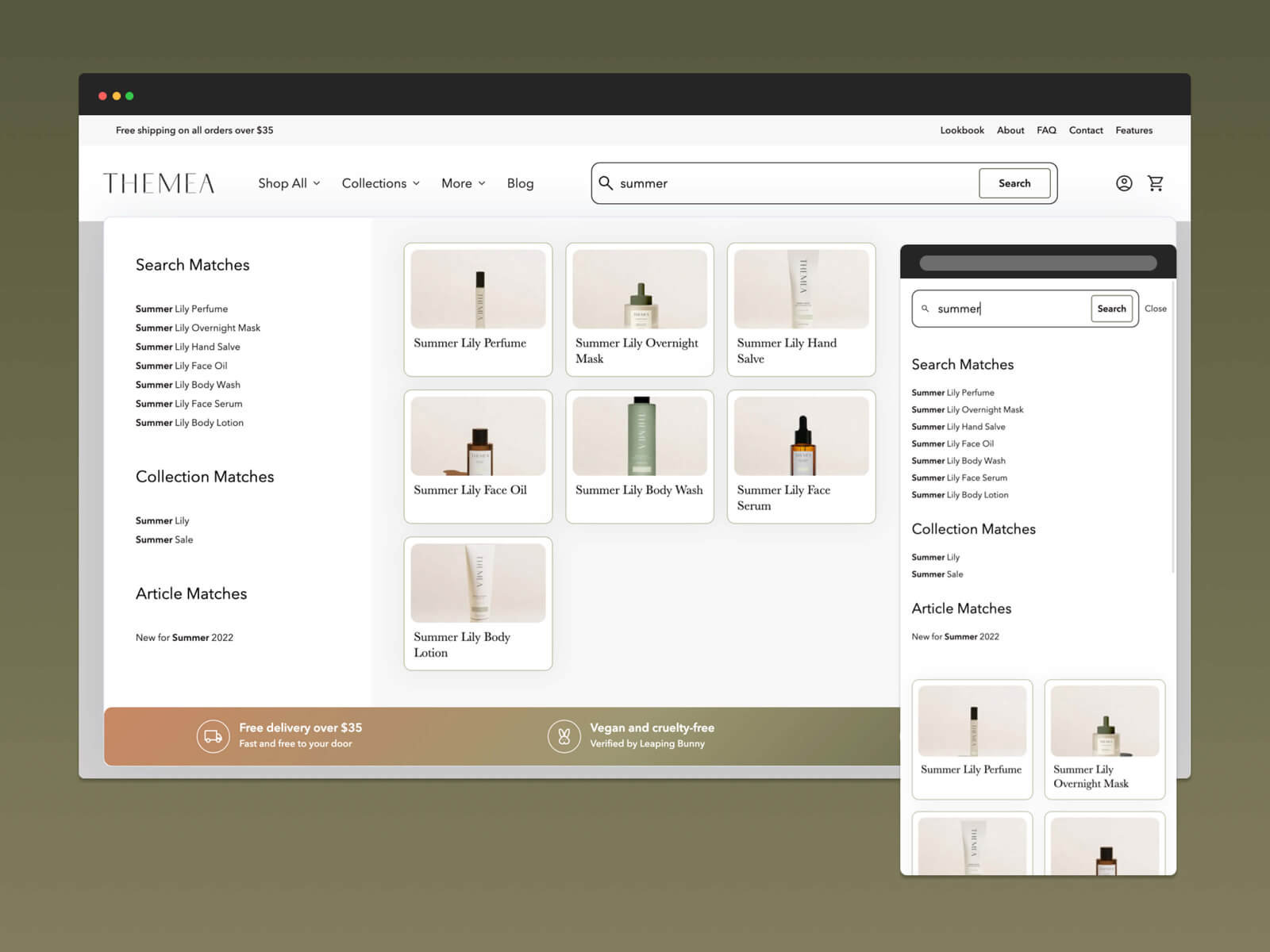This screenshot has width=1270, height=952.
Task: Close the mobile search panel
Action: (x=1155, y=309)
